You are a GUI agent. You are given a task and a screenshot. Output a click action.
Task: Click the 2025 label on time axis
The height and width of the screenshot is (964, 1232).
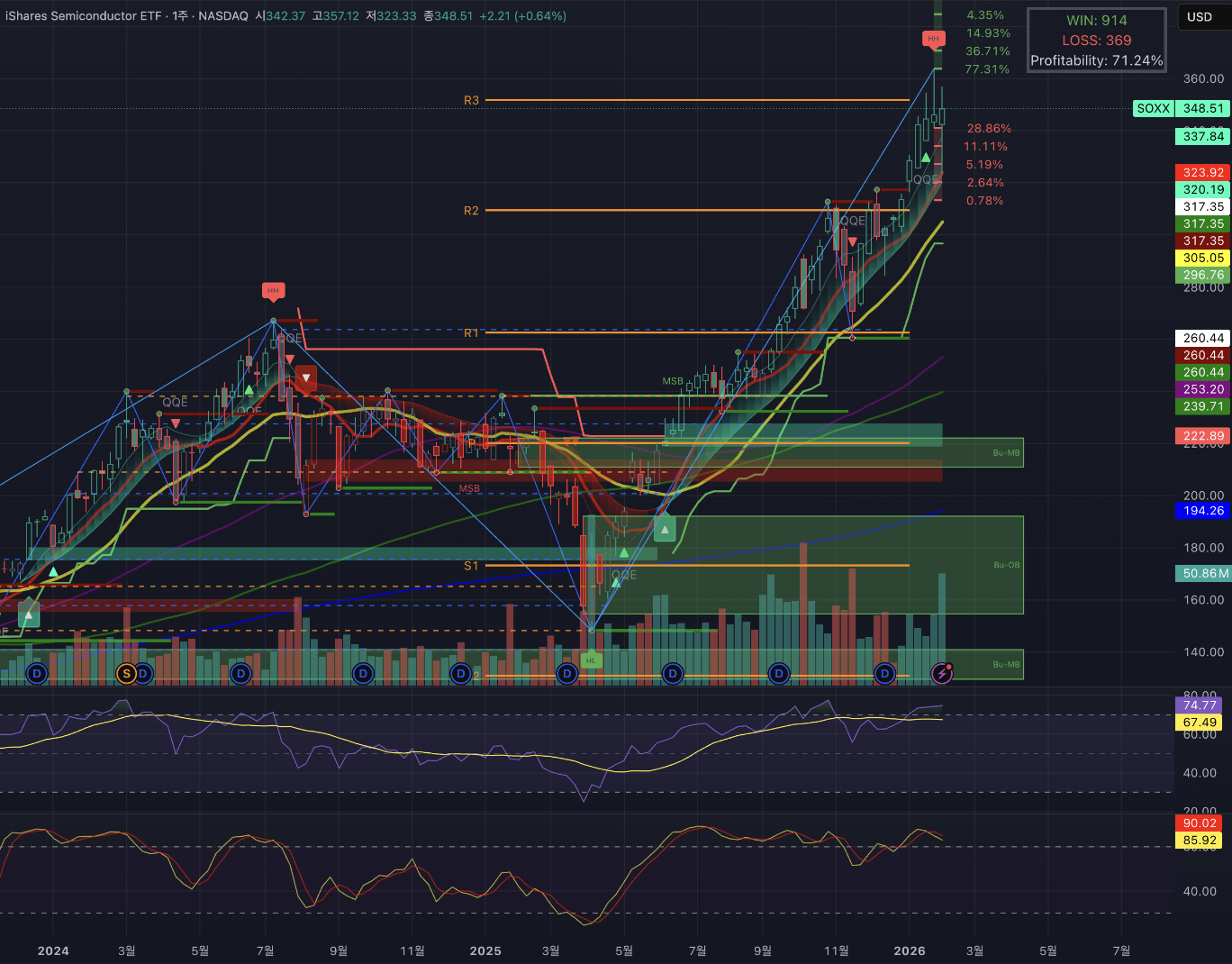pos(485,950)
